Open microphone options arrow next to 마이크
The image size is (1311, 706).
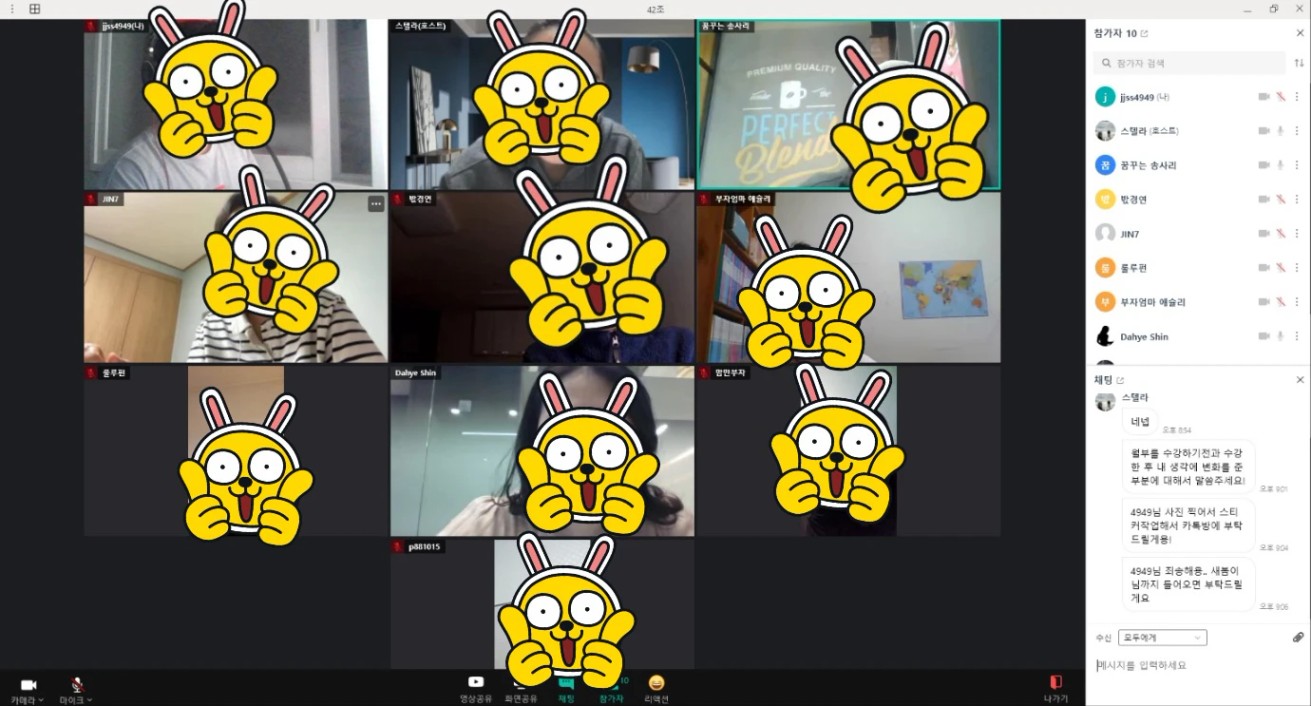tap(90, 700)
